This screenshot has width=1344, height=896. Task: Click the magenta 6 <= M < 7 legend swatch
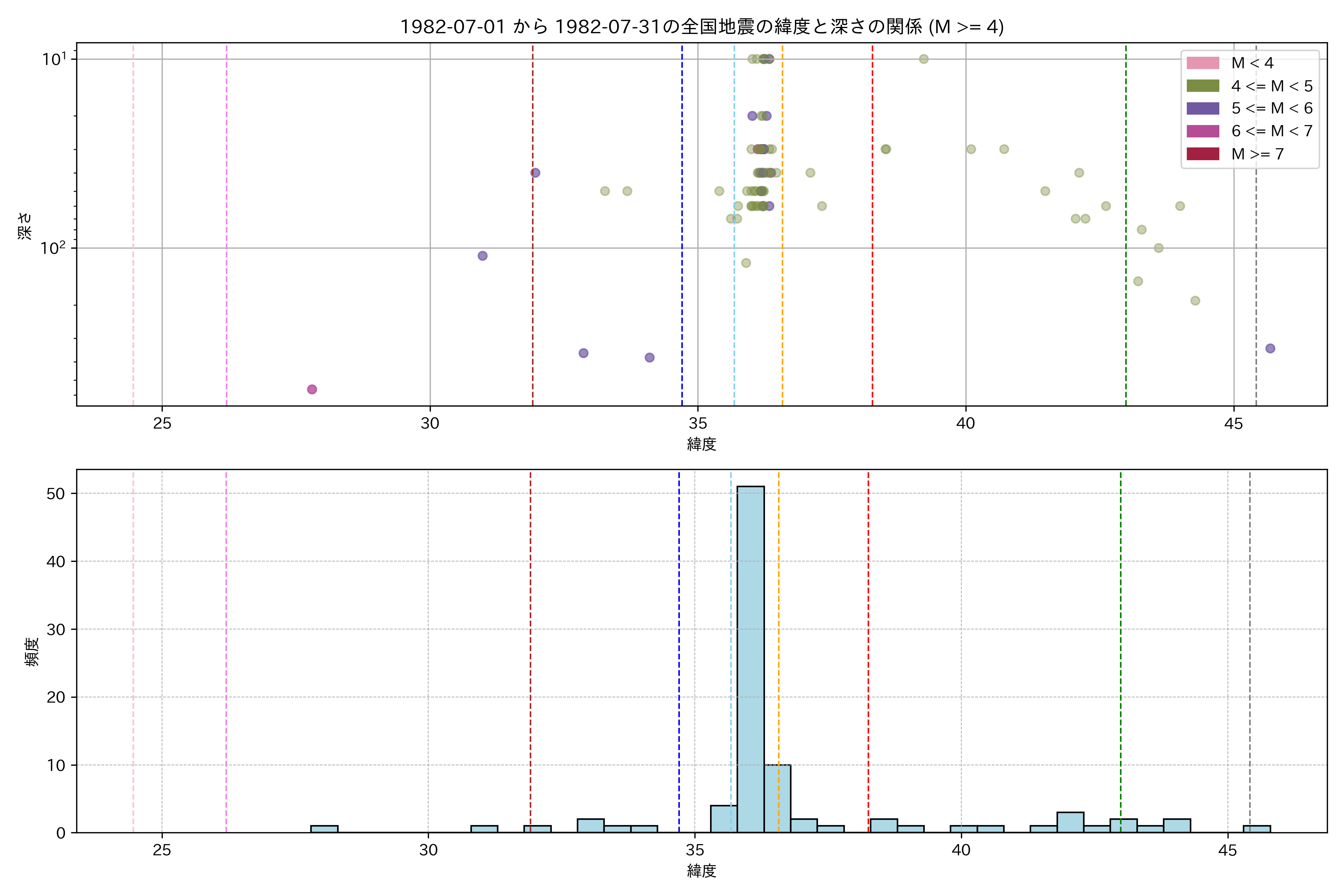click(x=1202, y=131)
